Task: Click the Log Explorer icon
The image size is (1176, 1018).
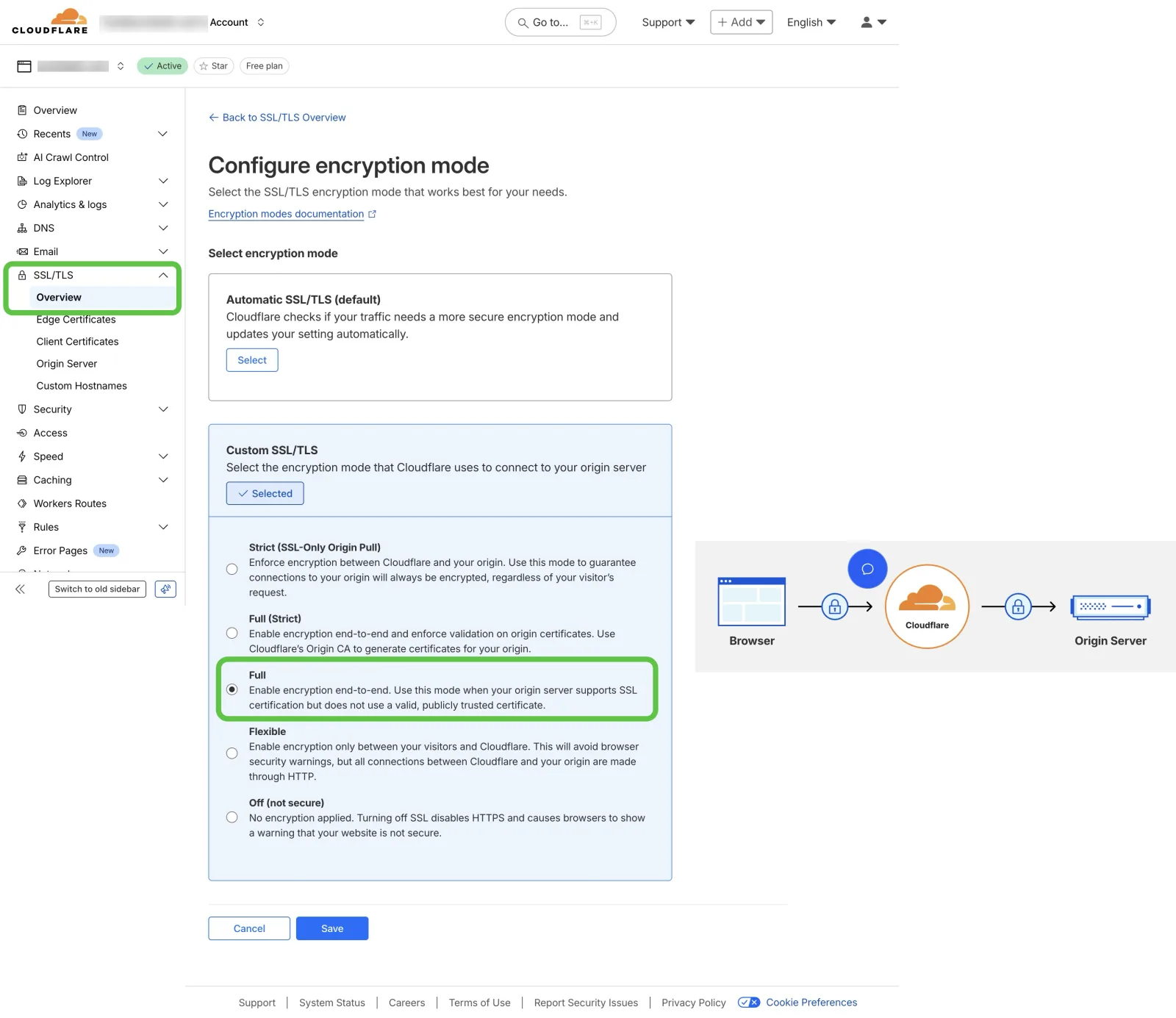Action: tap(22, 181)
